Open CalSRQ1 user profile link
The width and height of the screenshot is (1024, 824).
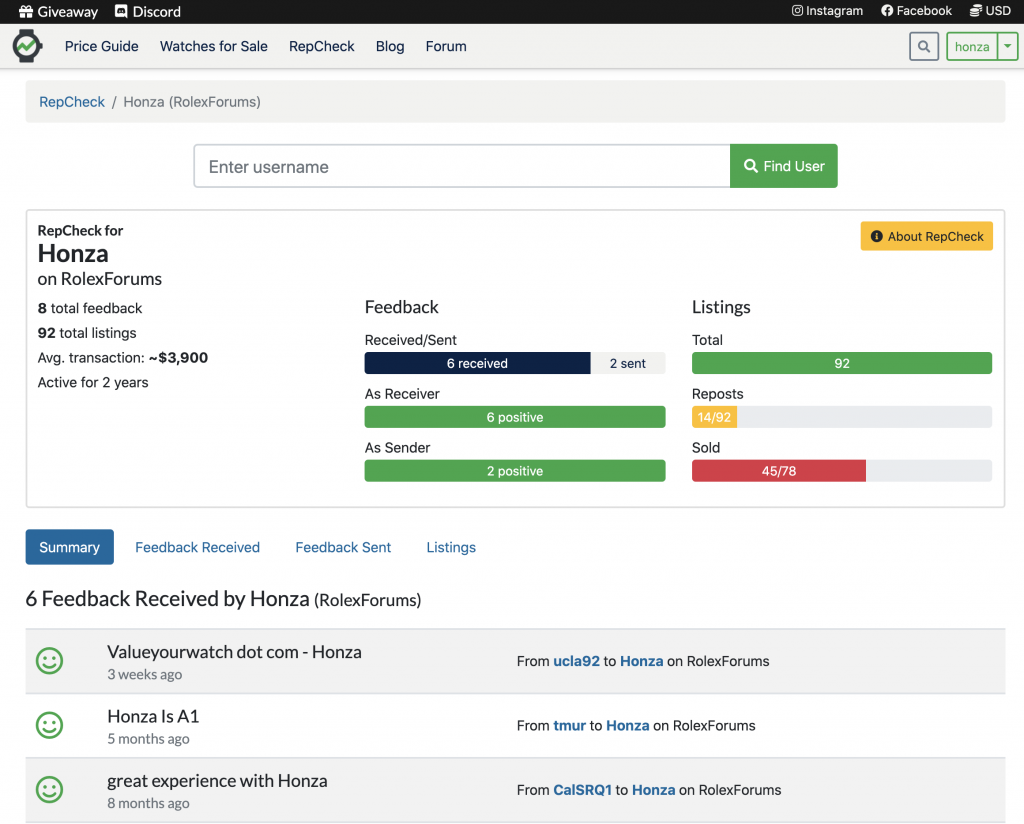point(583,789)
